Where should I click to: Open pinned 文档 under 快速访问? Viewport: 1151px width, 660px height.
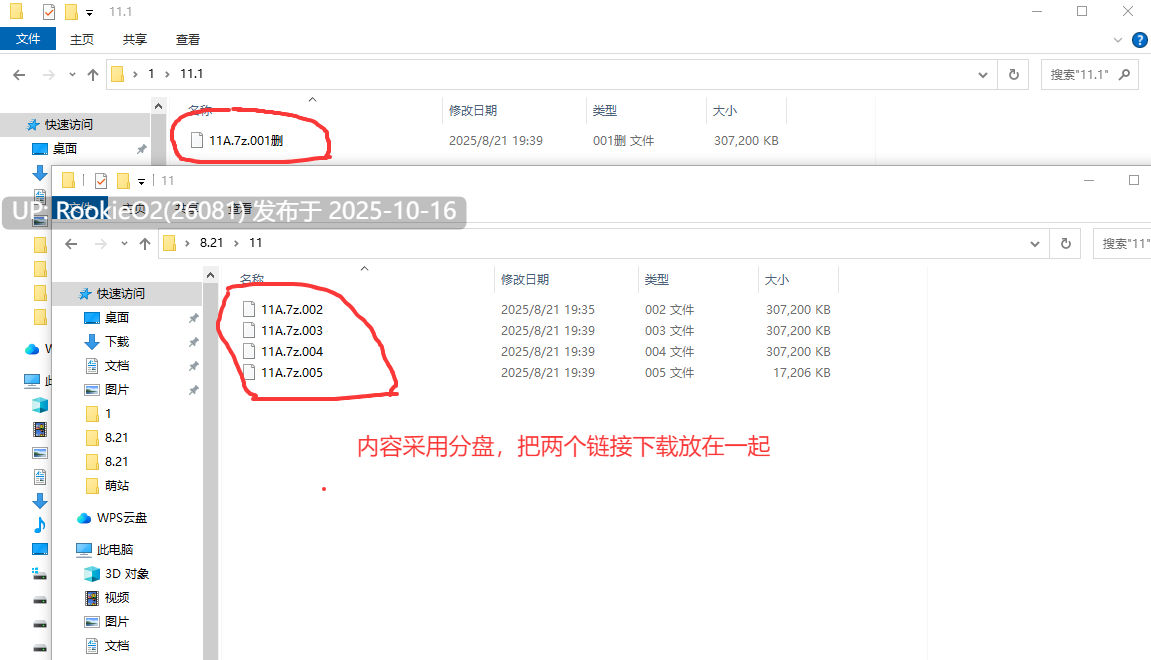coord(117,365)
